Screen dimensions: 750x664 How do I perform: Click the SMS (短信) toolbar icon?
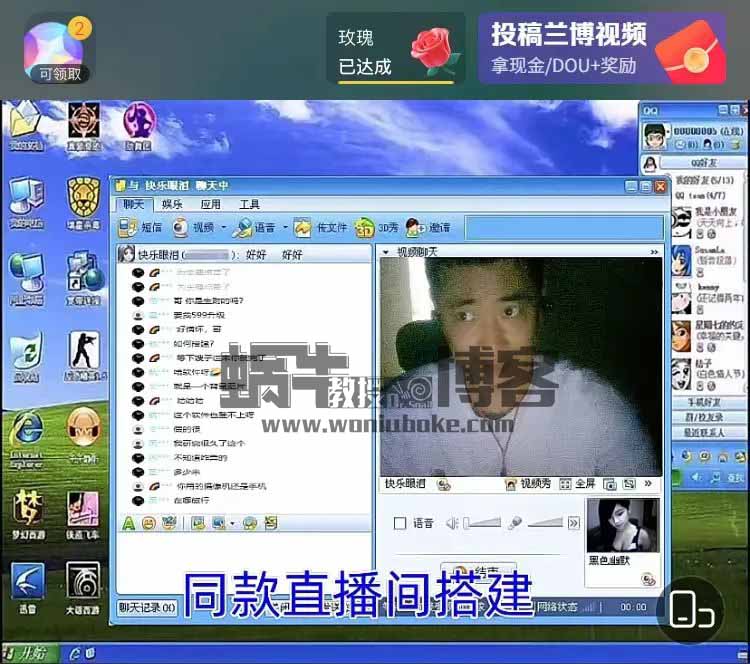tap(128, 228)
